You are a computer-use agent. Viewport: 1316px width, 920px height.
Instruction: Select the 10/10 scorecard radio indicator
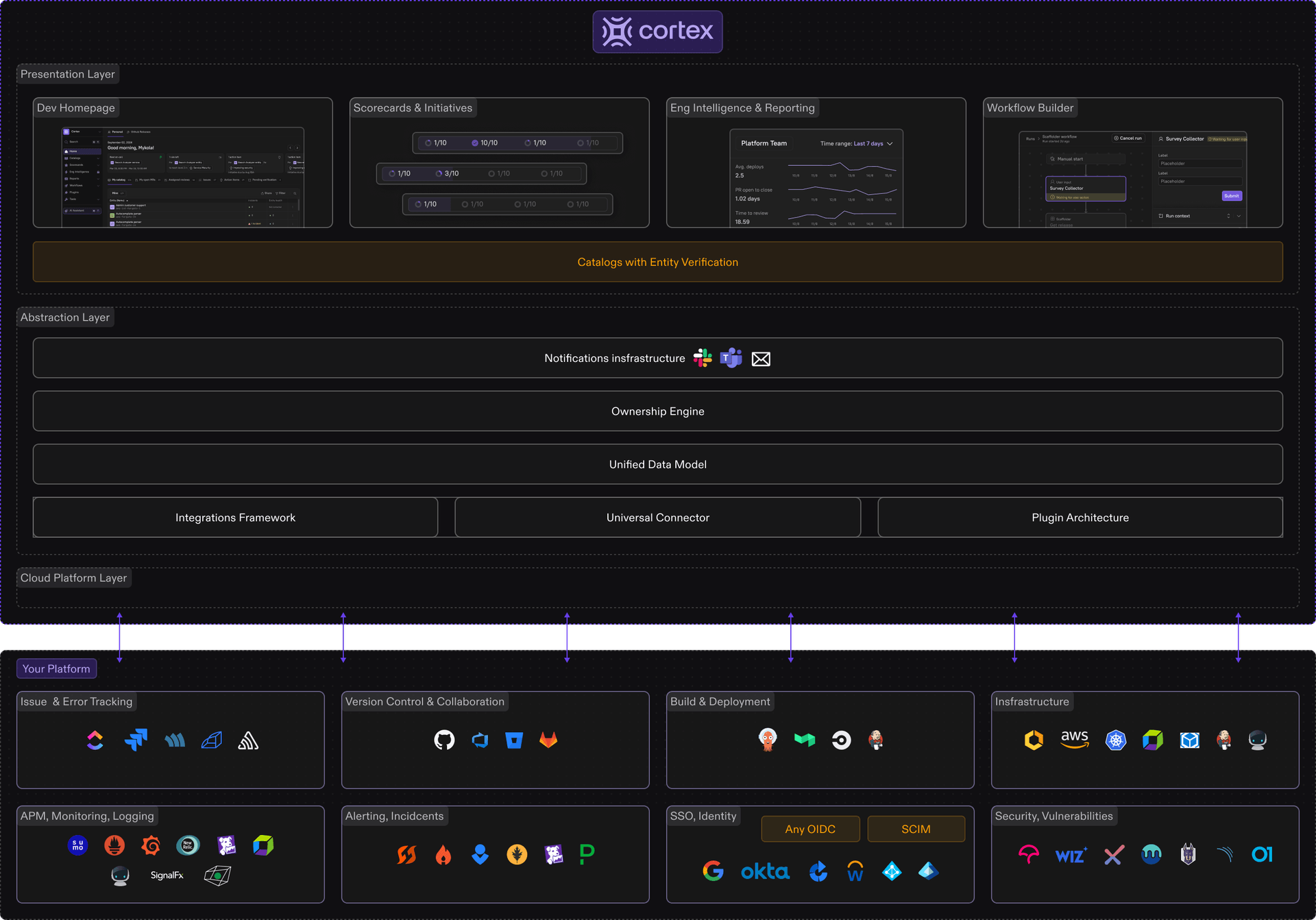(x=475, y=143)
